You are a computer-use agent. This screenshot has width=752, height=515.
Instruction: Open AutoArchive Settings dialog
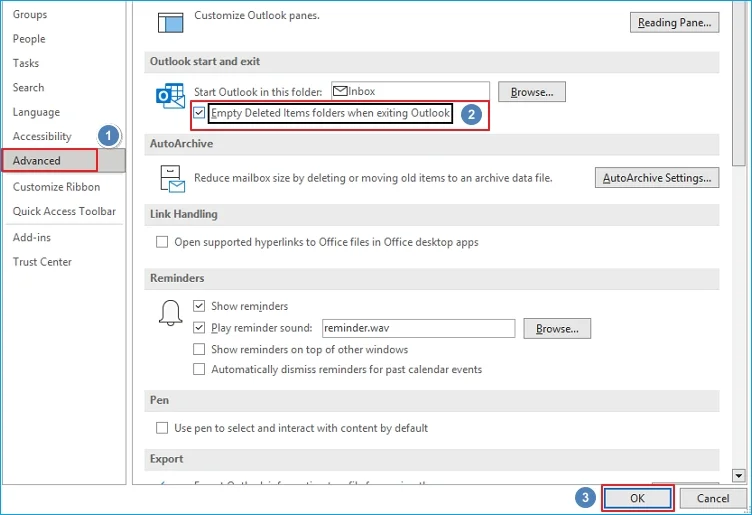[x=657, y=178]
